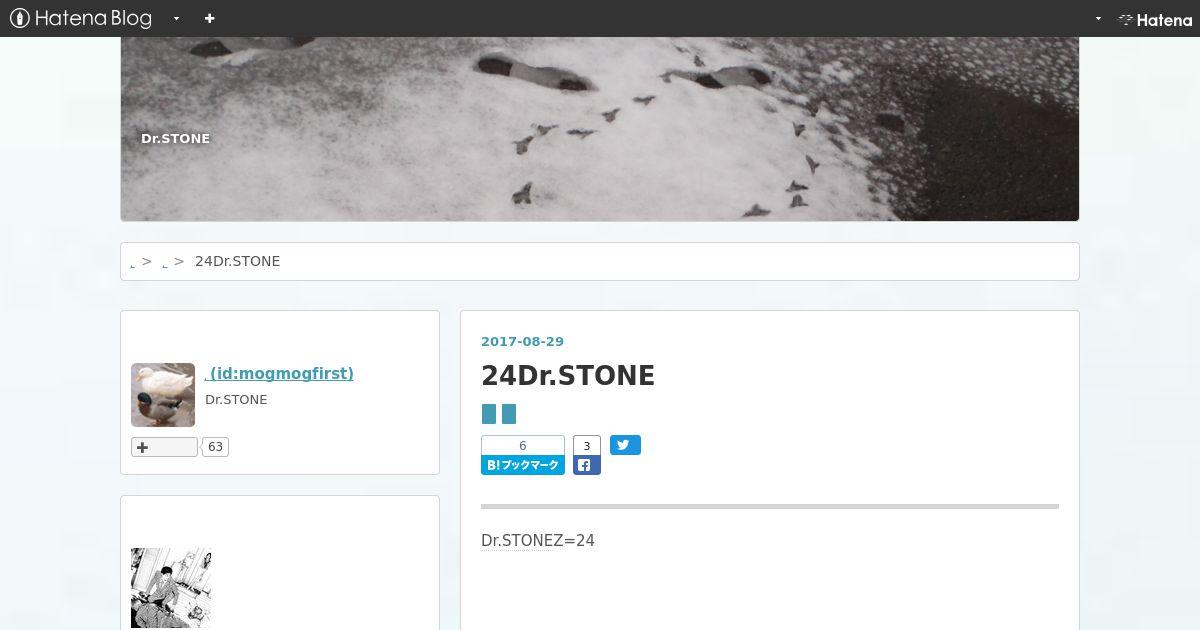The image size is (1200, 630).
Task: Tweet the post with the Twitter button
Action: pyautogui.click(x=625, y=445)
